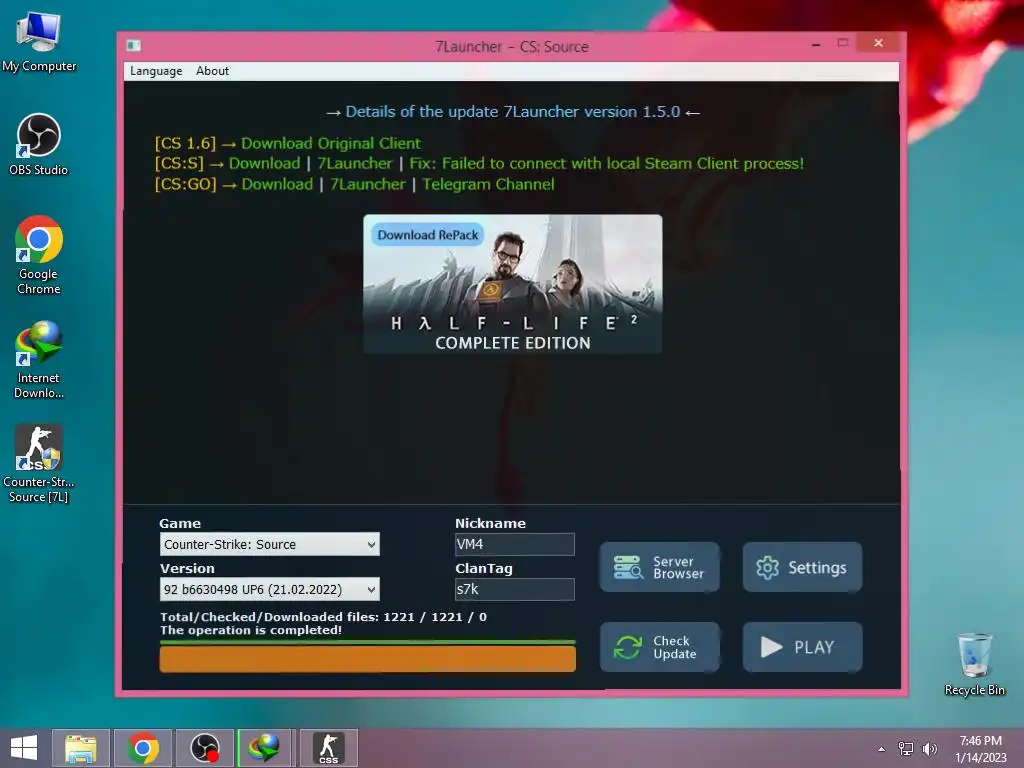Click the PLAY button

click(802, 647)
